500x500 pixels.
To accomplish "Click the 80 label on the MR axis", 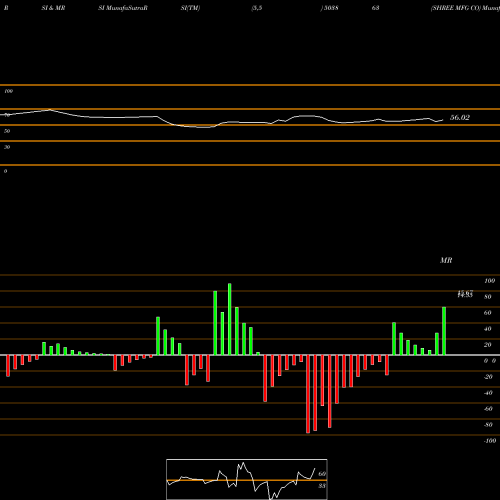I will 488,297.
